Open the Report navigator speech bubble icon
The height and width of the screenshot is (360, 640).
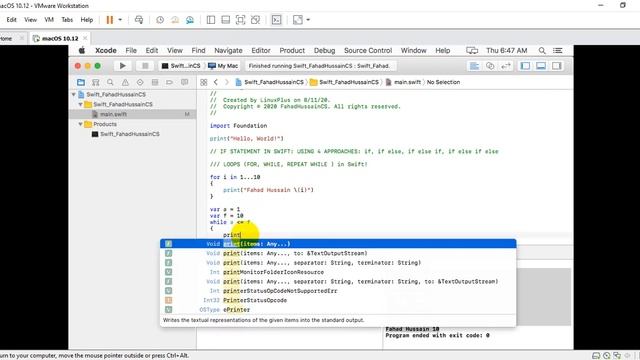coord(184,82)
